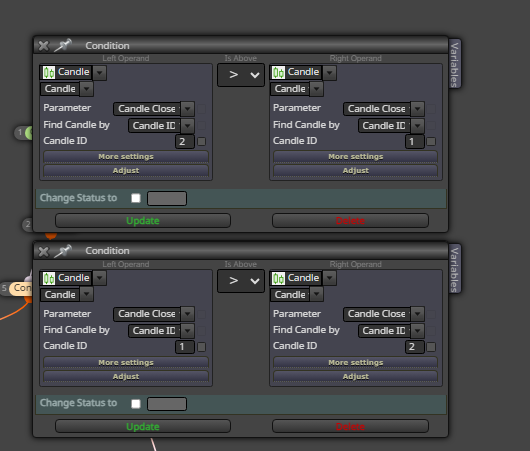Click upper panel right More settings button

pos(356,157)
